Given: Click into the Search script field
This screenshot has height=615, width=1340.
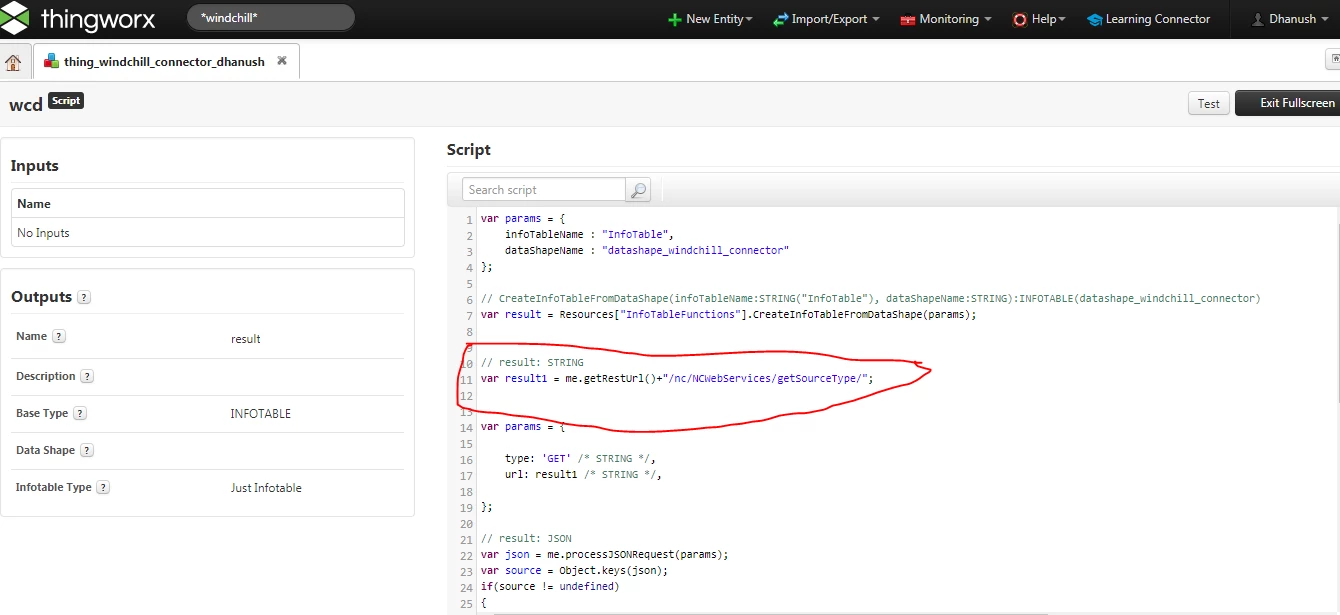Looking at the screenshot, I should pos(544,189).
